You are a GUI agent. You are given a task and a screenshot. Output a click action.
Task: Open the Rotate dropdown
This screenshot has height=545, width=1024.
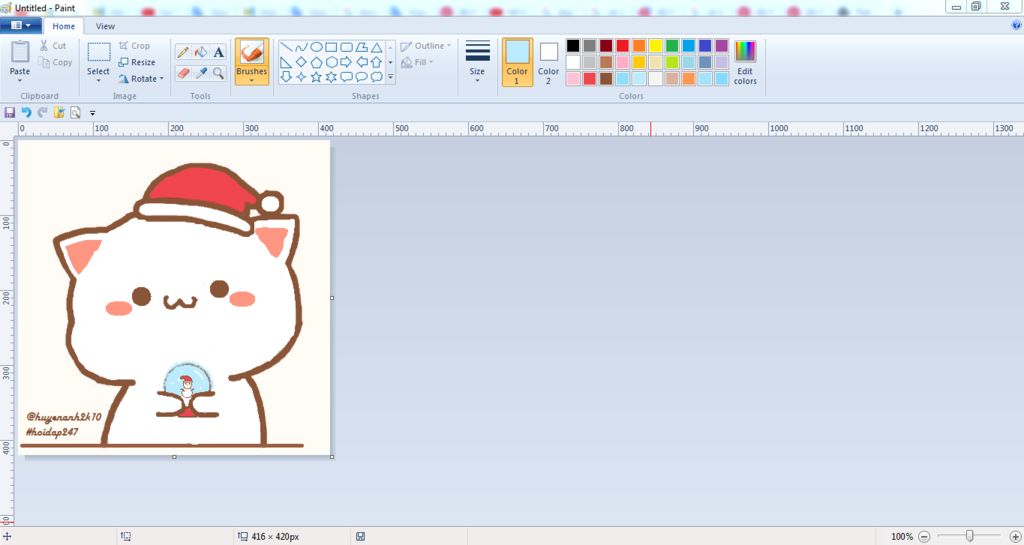[x=141, y=78]
